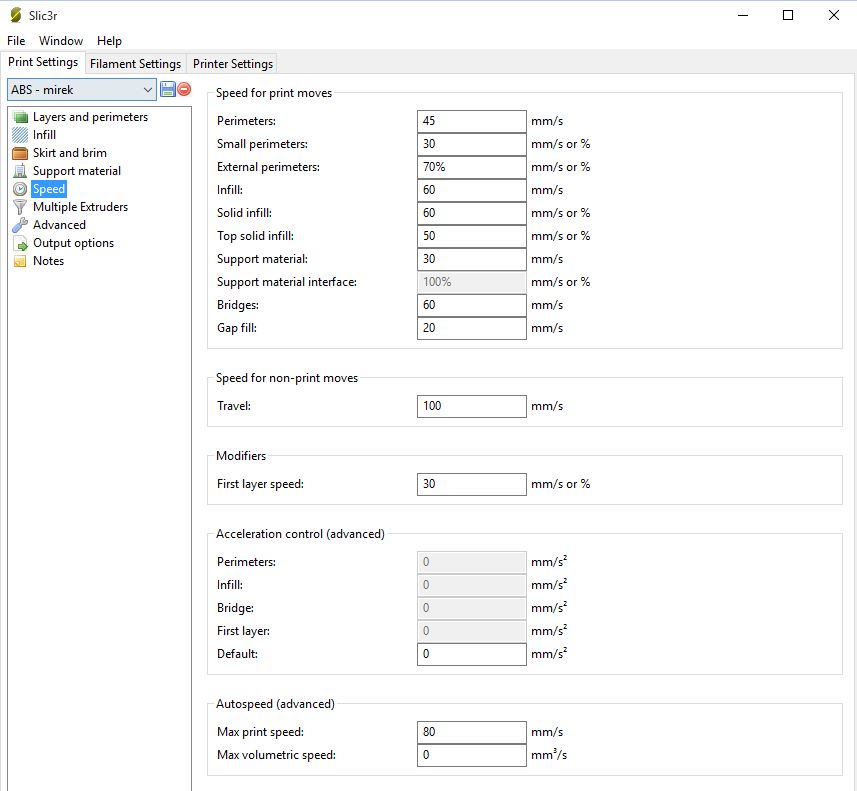Click the red delete preset icon
The height and width of the screenshot is (791, 857).
click(x=184, y=90)
